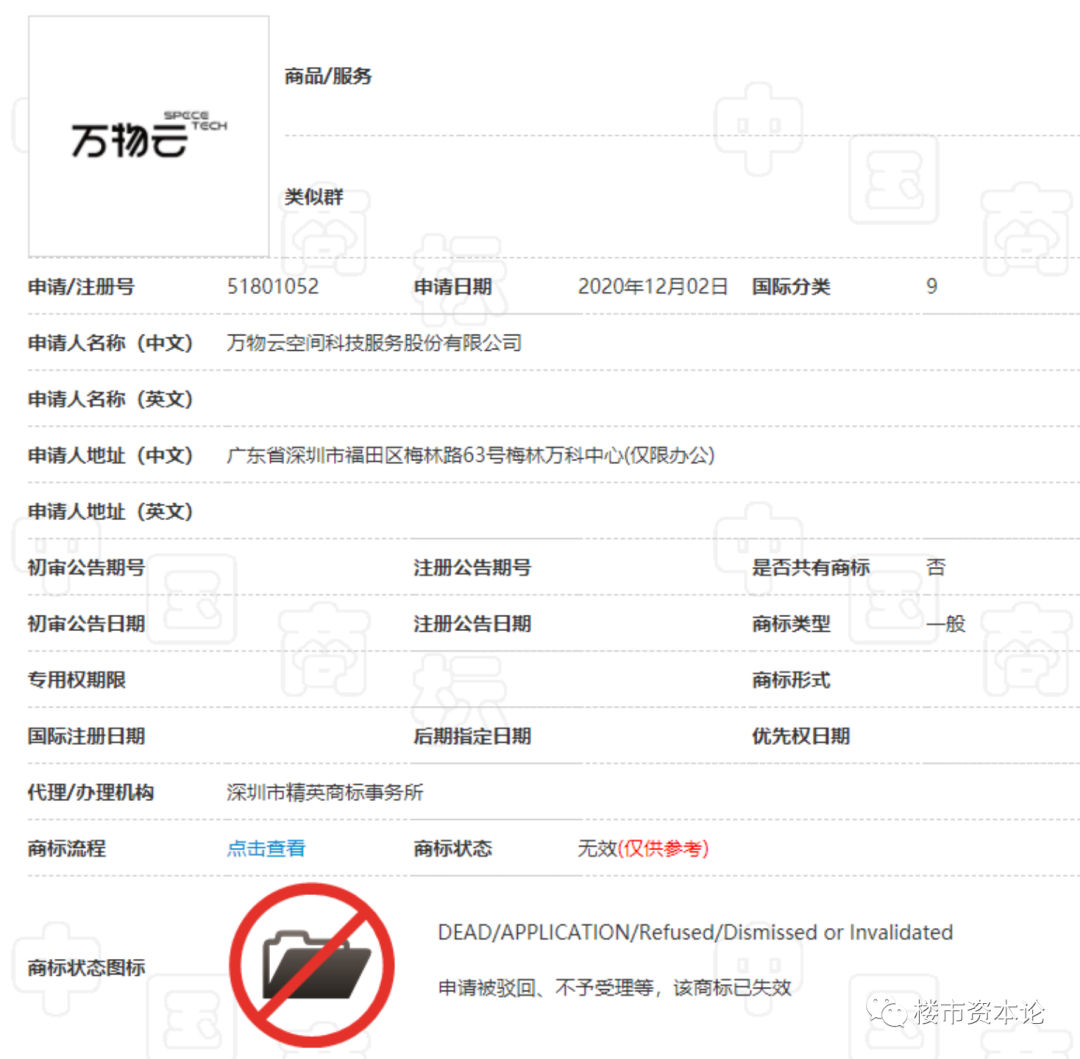Screen dimensions: 1080x1059
Task: Click the 商标类型 label
Action: [791, 624]
